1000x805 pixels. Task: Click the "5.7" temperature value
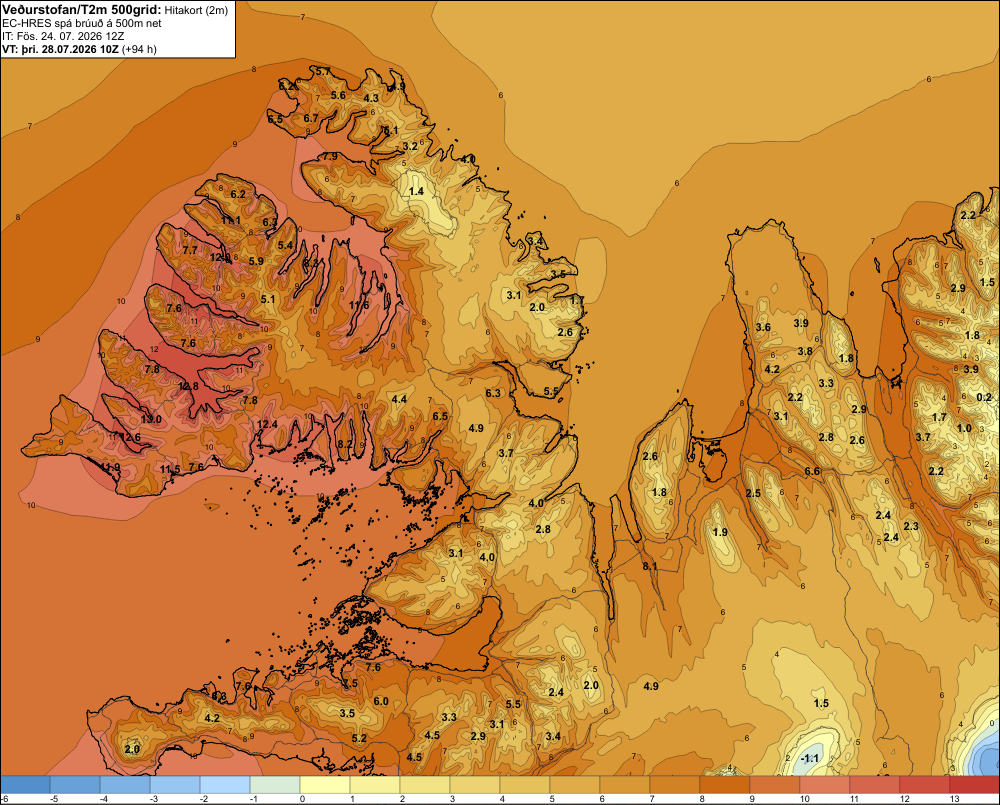(x=323, y=71)
